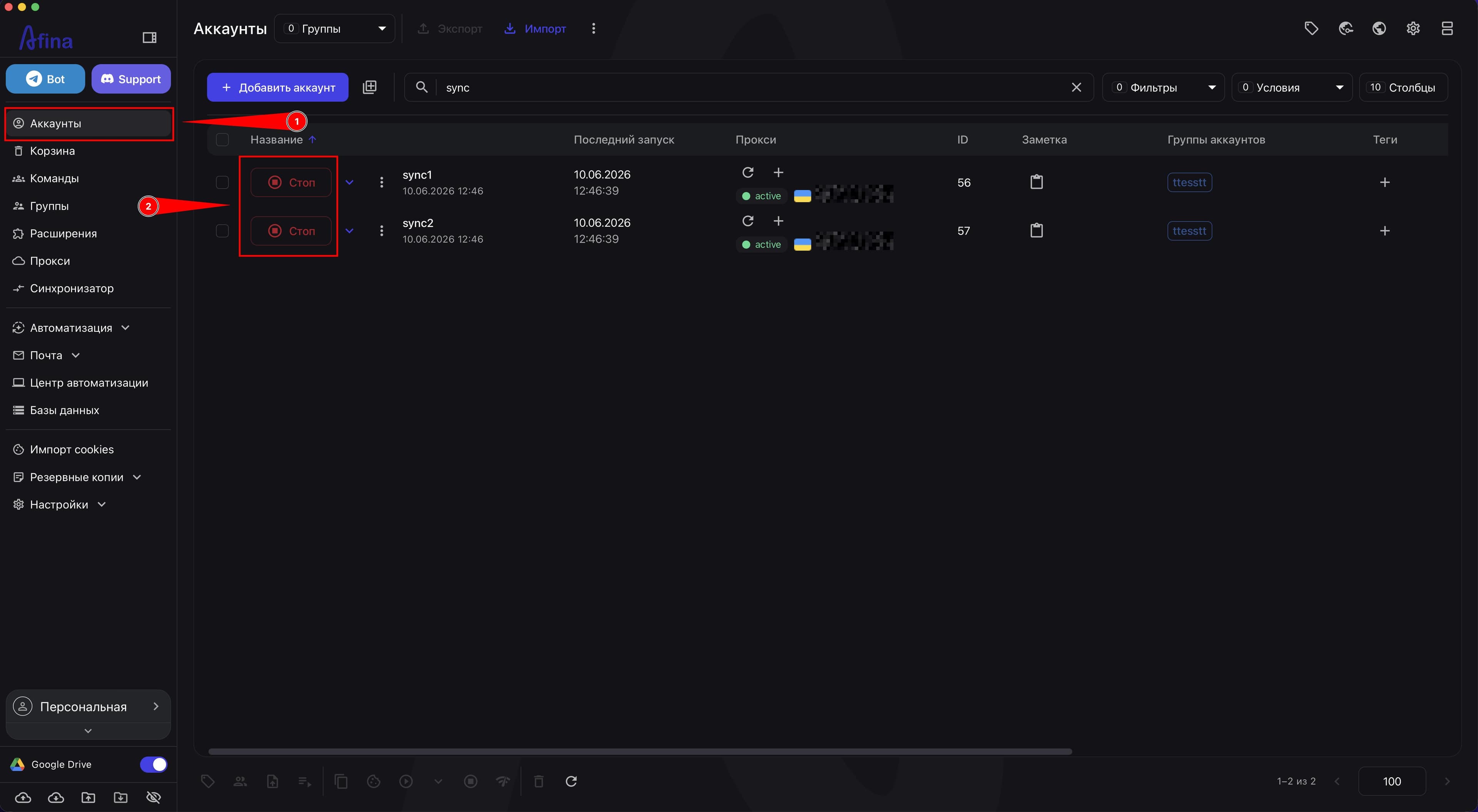Open three-dot menu for sync2 row
The width and height of the screenshot is (1478, 812).
[381, 231]
